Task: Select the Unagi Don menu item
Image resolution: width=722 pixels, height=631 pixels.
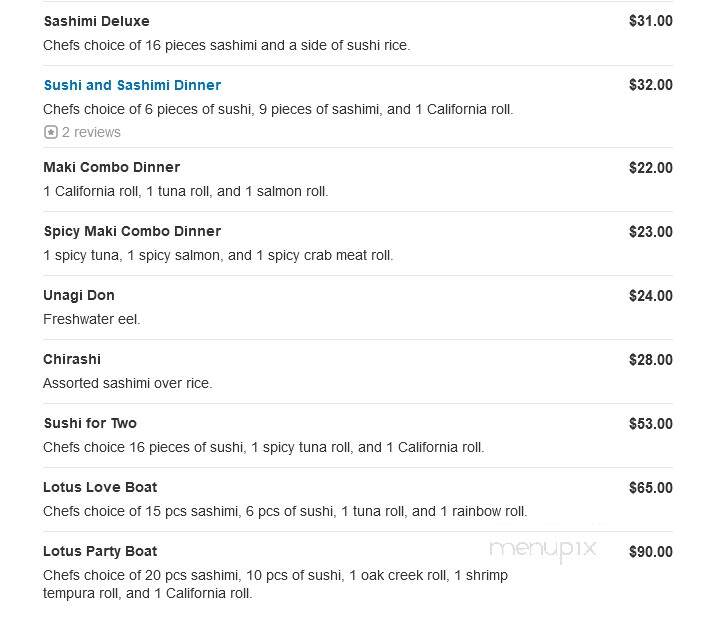Action: coord(79,295)
